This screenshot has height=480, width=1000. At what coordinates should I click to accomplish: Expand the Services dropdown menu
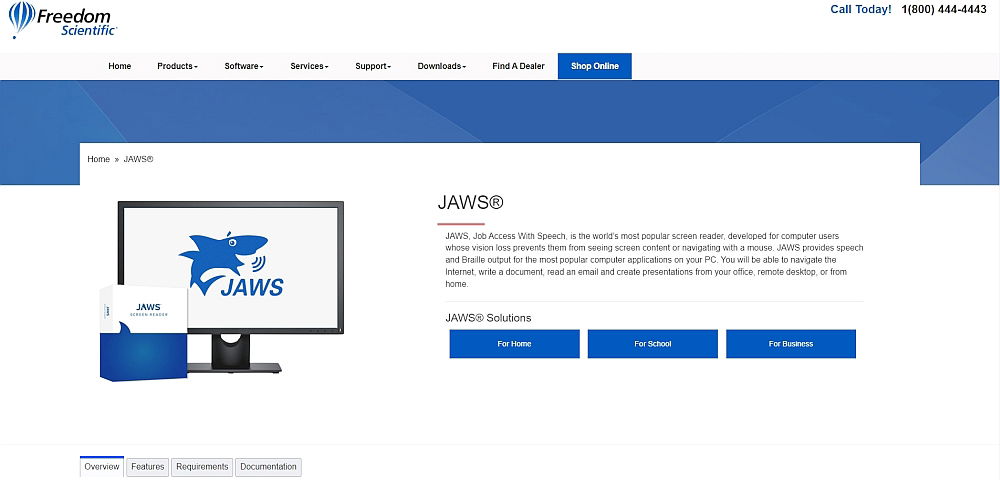point(309,66)
